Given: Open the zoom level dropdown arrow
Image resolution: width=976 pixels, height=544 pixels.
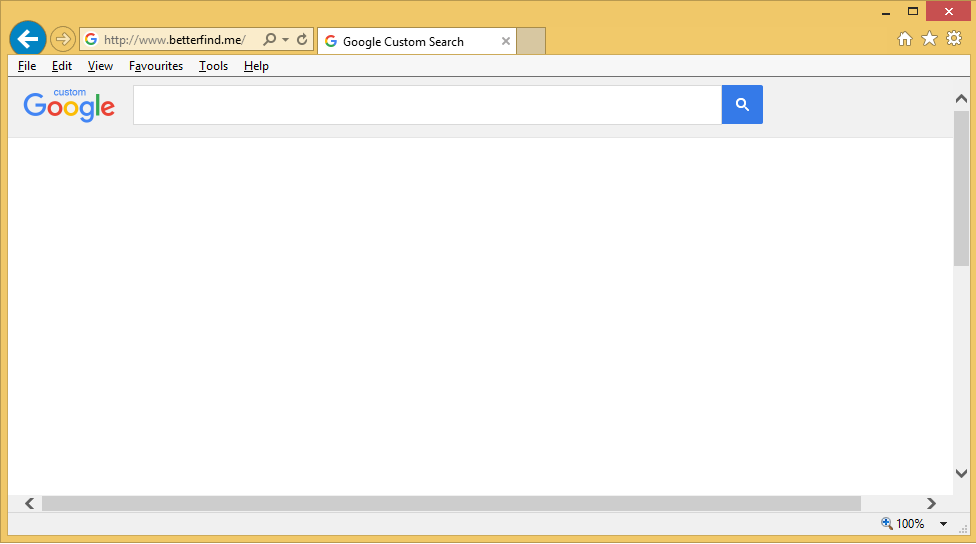Looking at the screenshot, I should tap(943, 524).
